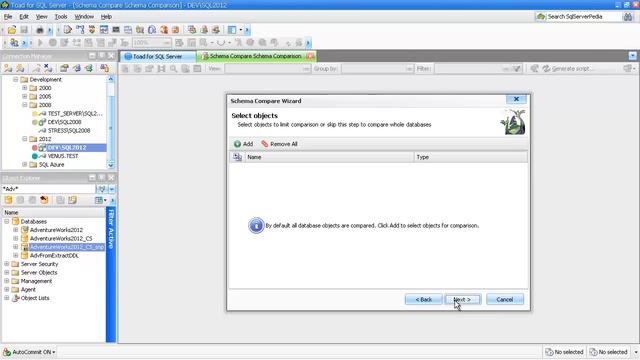The width and height of the screenshot is (640, 360).
Task: Collapse the Development folder
Action: (x=16, y=79)
